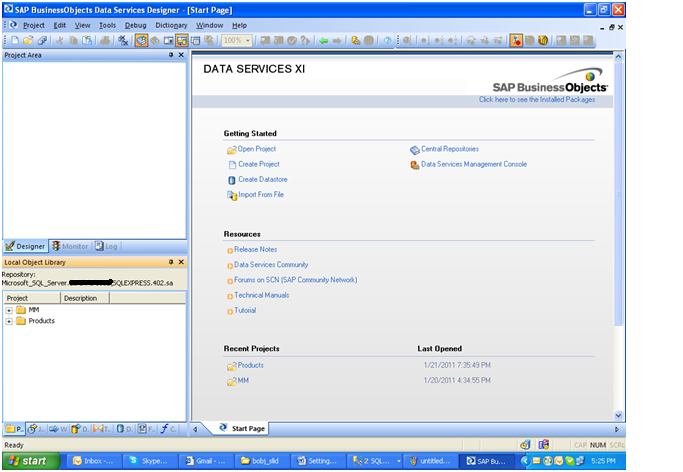Toggle the highlighted filters/breakpoints toolbar icon
The width and height of the screenshot is (683, 472).
[516, 40]
